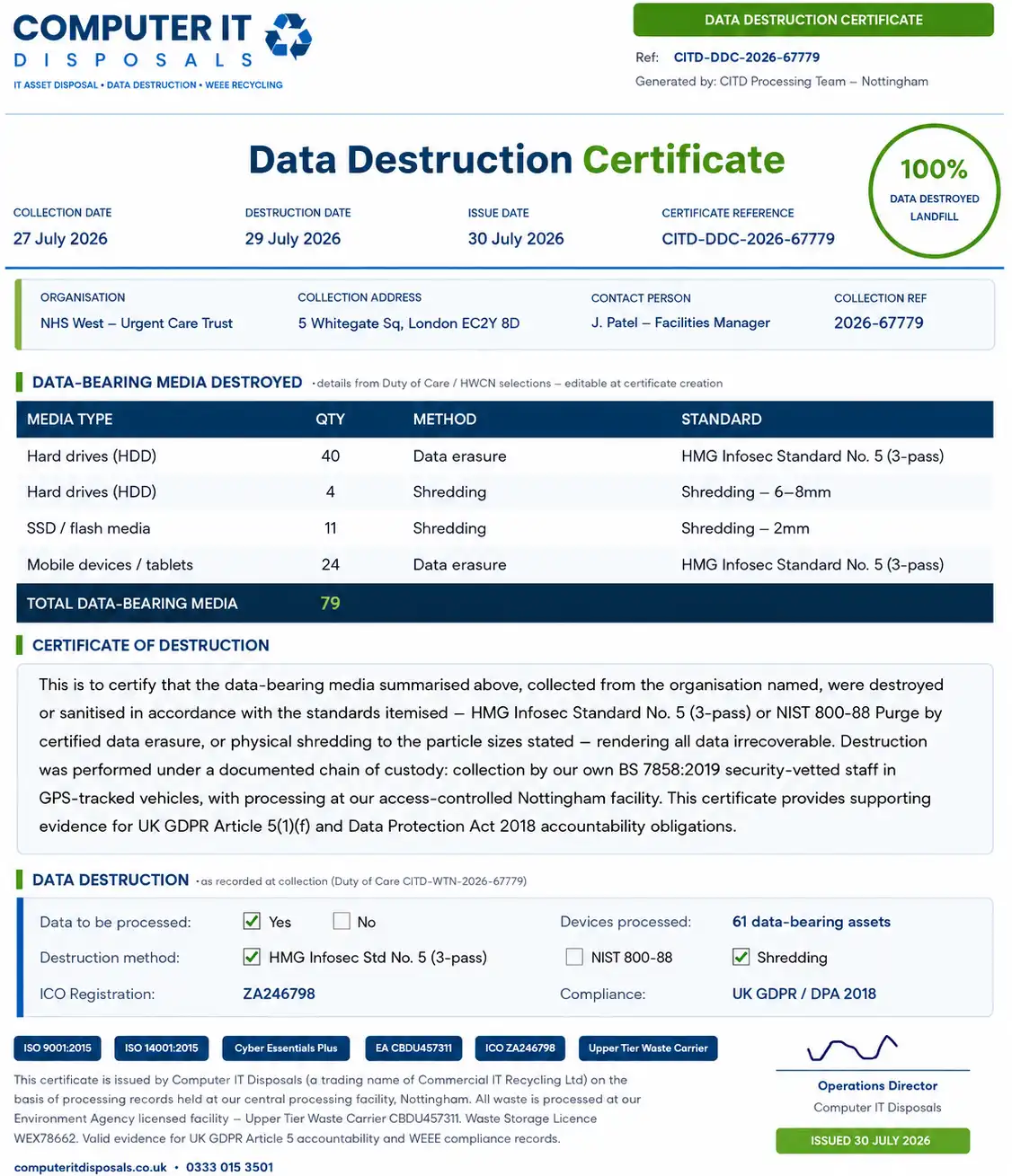Click the Media Type column header
This screenshot has height=1176, width=1012.
pos(70,420)
